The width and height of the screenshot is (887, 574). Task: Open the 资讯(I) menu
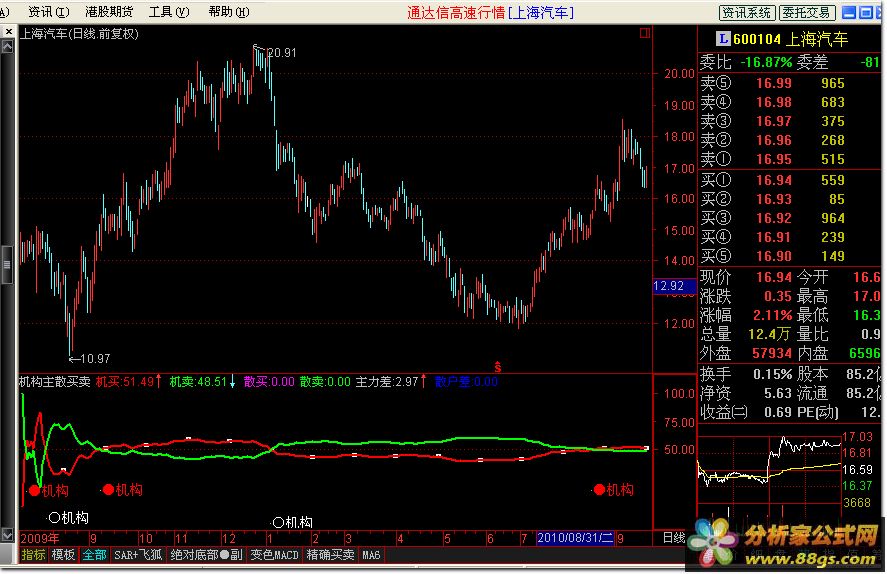(49, 11)
